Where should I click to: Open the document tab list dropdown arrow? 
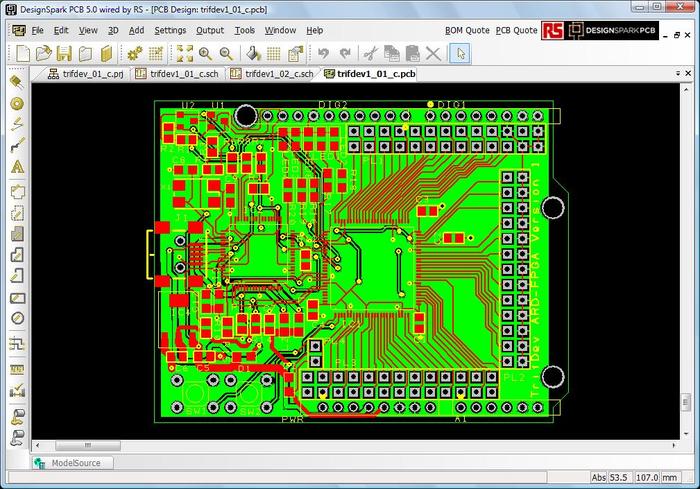(678, 73)
